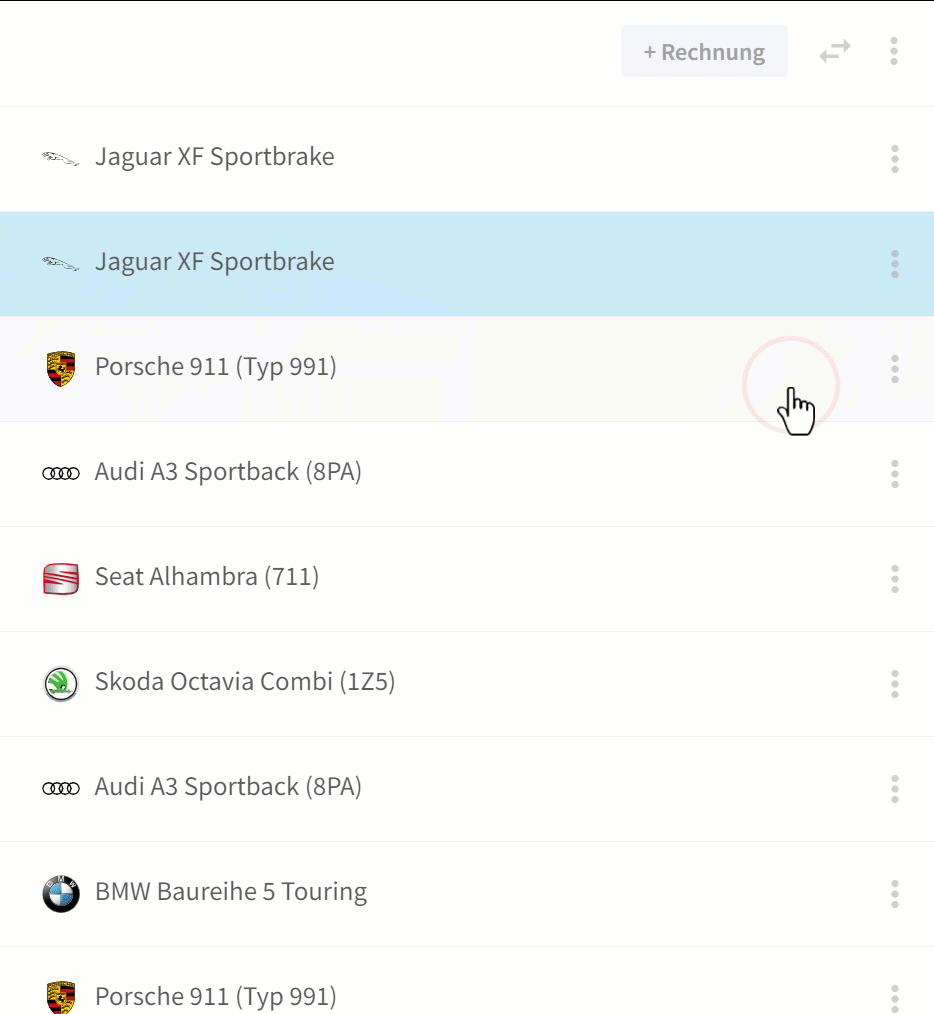
Task: Click the red Seat logo
Action: tap(61, 579)
